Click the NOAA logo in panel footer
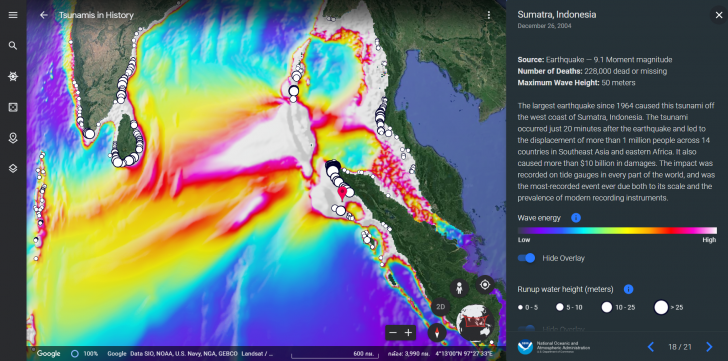 click(x=525, y=347)
